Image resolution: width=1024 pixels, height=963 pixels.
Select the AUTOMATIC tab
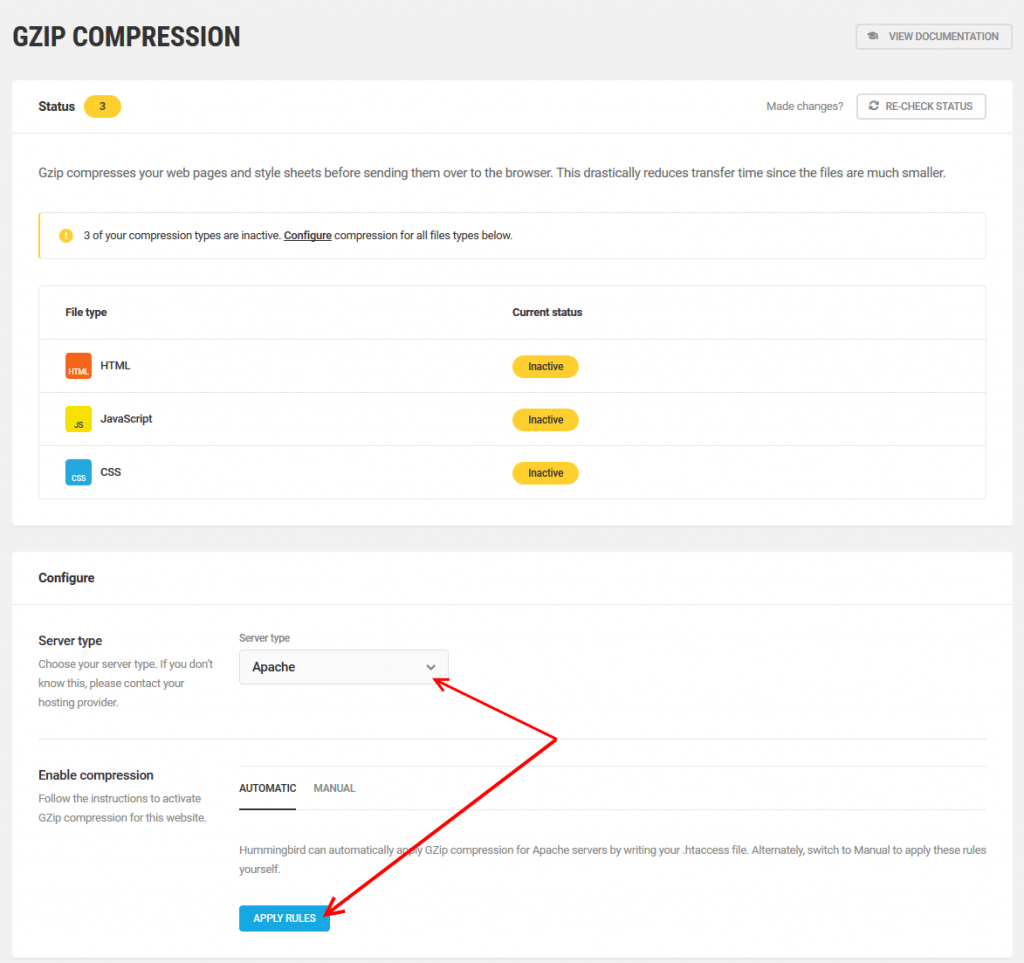click(x=267, y=788)
